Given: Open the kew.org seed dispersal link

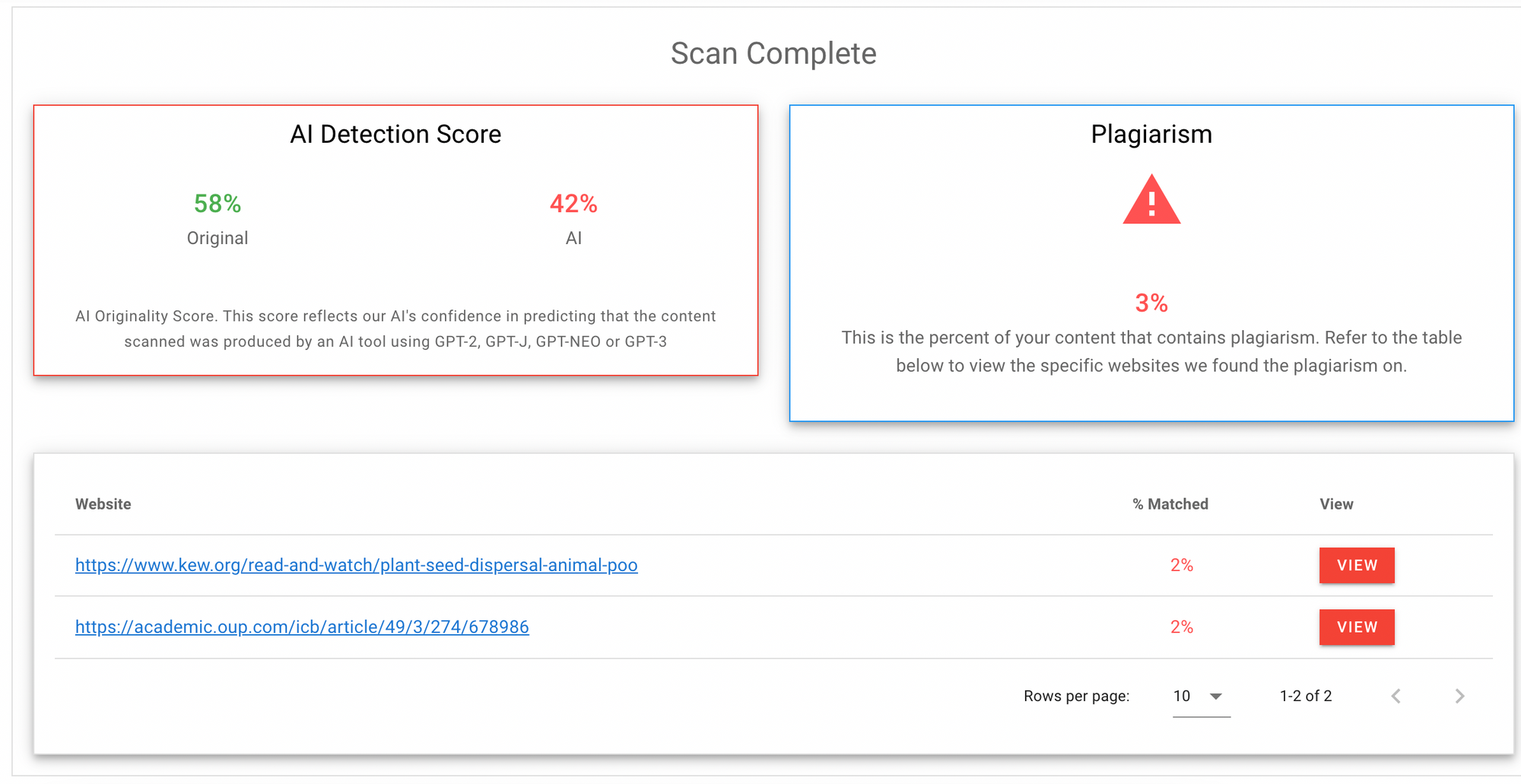Looking at the screenshot, I should (356, 565).
